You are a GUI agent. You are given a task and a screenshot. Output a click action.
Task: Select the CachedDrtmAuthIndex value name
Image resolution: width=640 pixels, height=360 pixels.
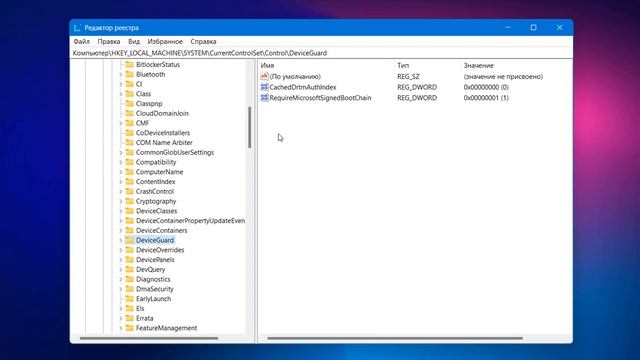303,87
